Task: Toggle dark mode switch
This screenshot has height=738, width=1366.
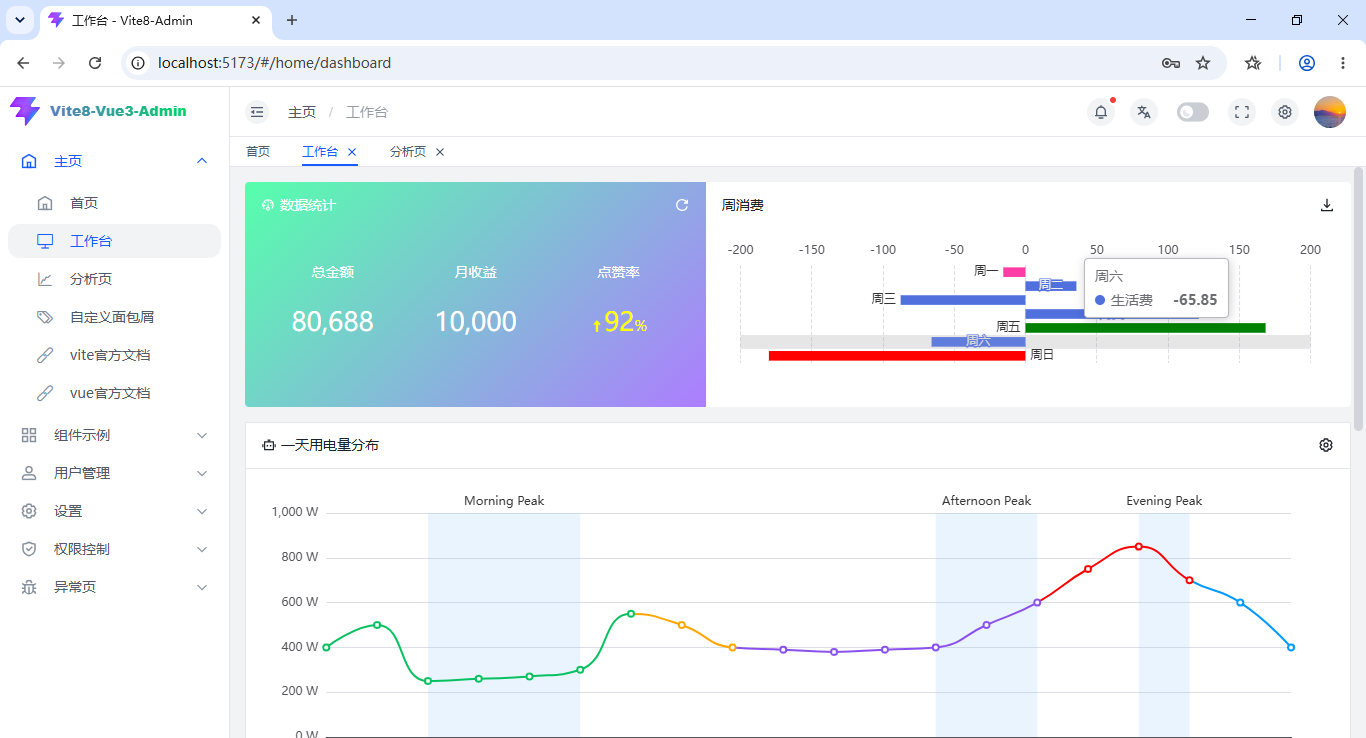Action: (x=1193, y=112)
